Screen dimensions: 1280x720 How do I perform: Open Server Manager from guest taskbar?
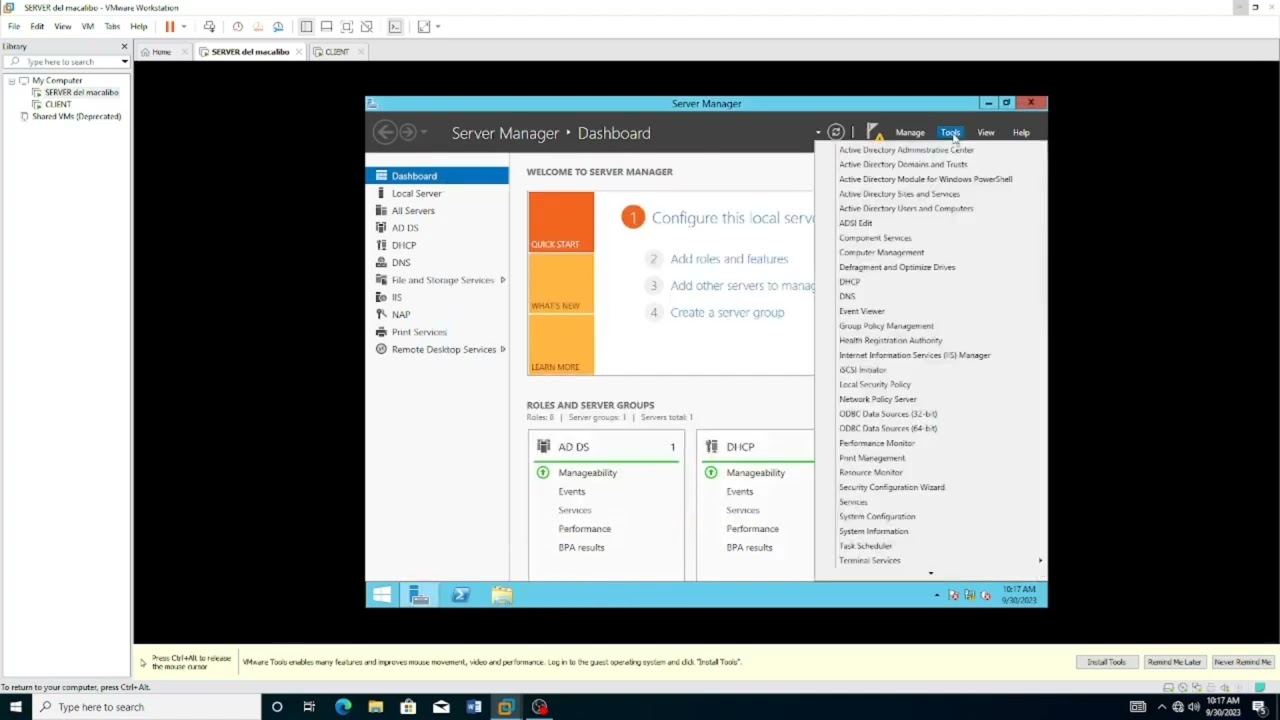[419, 595]
